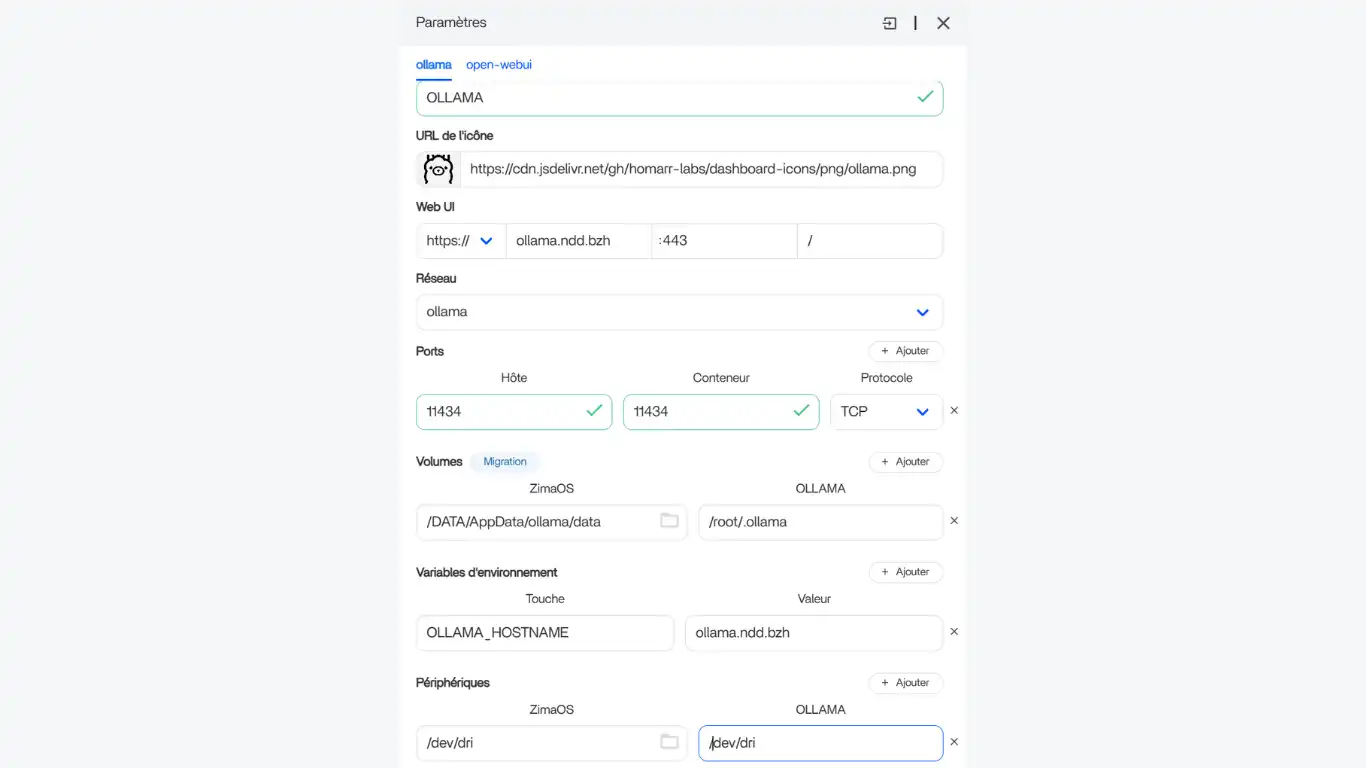Edit the Conteneur port 11434 field
The image size is (1366, 768).
click(721, 412)
